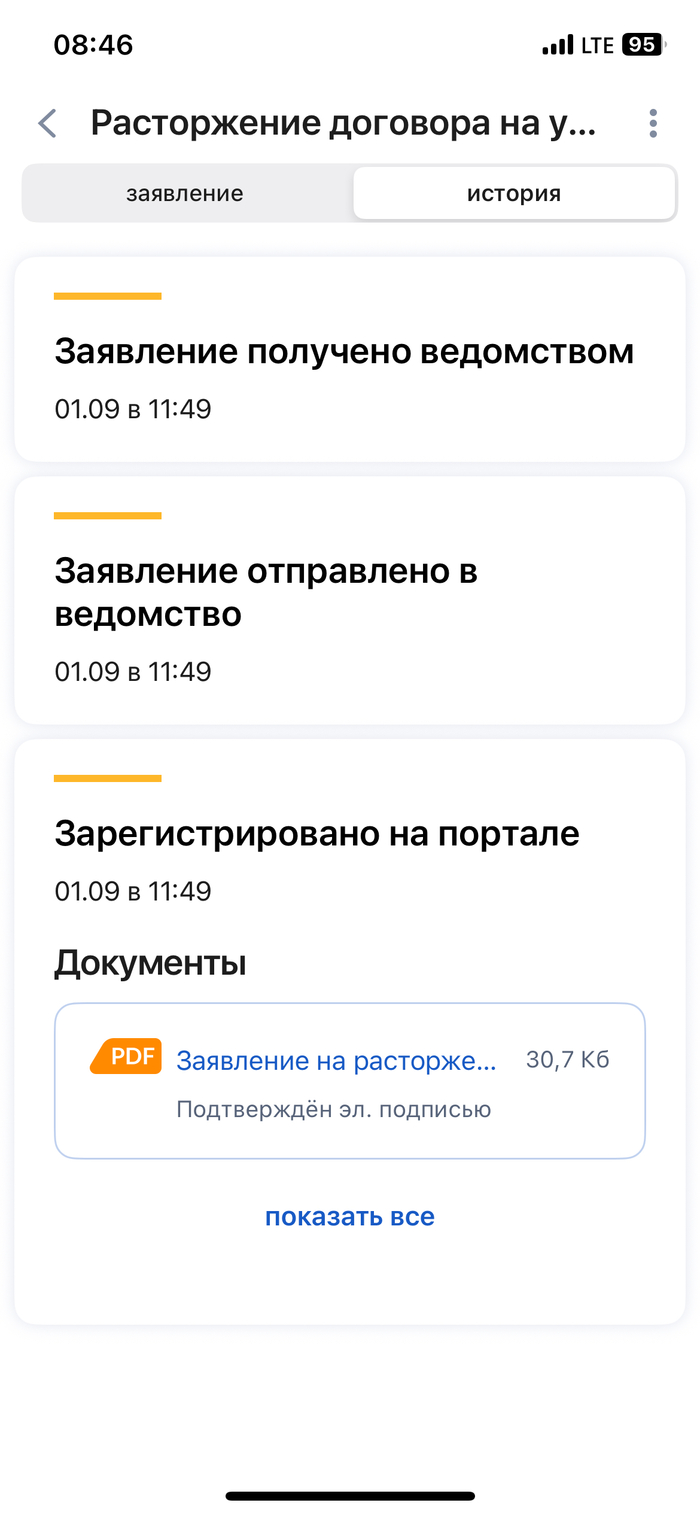Tap the truncated page title Расторжение договора

(x=343, y=124)
